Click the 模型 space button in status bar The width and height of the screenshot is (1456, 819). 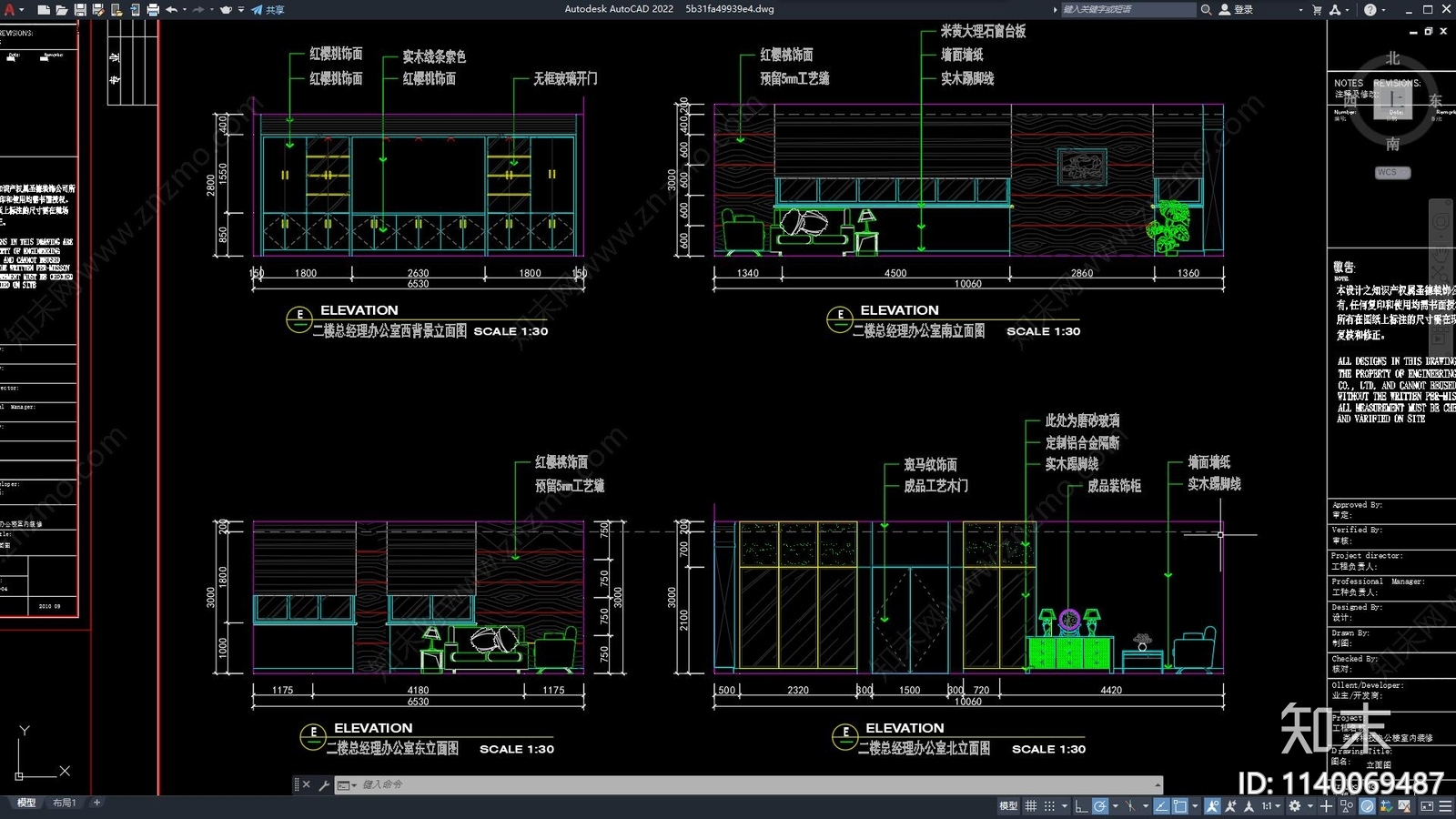coord(1008,806)
